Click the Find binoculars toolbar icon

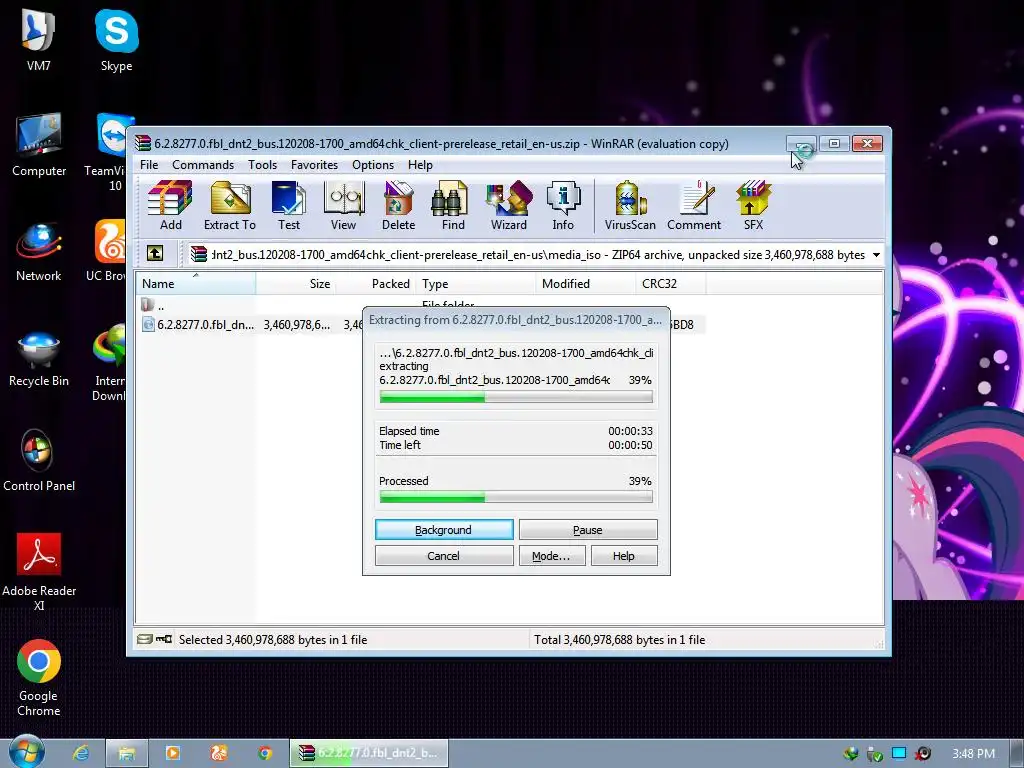click(x=453, y=206)
